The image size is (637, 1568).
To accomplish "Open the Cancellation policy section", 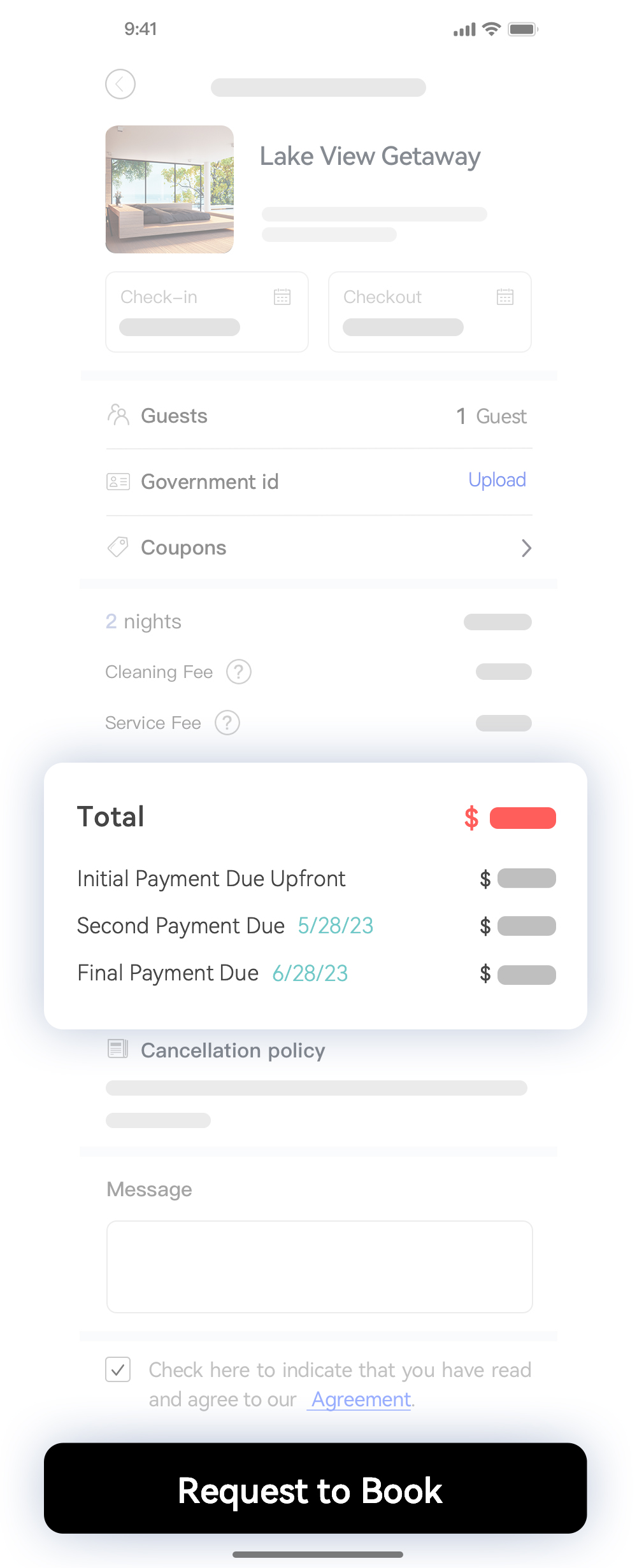I will (233, 1050).
